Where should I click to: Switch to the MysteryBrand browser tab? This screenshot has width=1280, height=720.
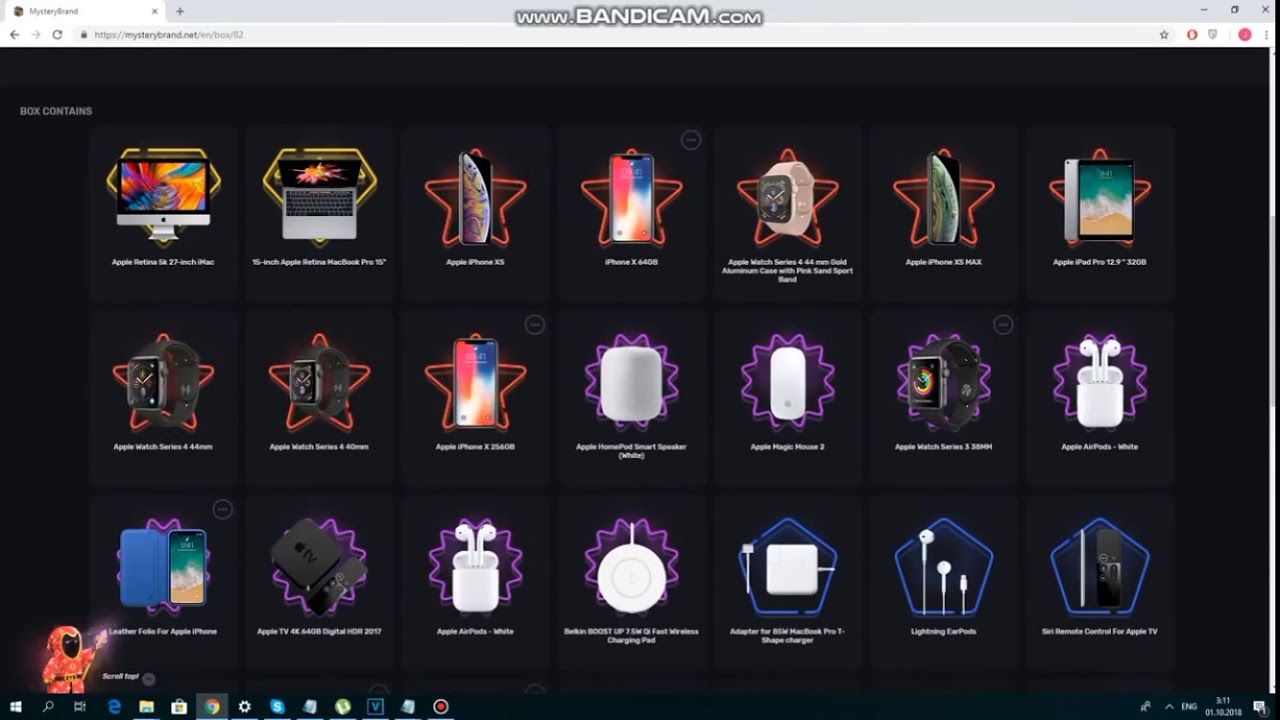(x=85, y=11)
